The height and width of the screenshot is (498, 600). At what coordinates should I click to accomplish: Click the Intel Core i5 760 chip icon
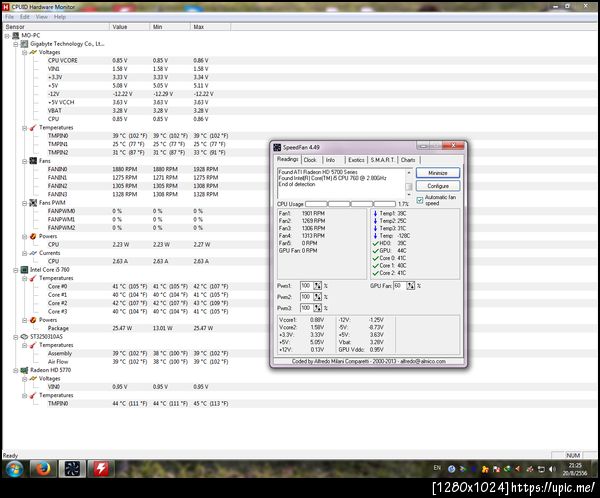24,270
